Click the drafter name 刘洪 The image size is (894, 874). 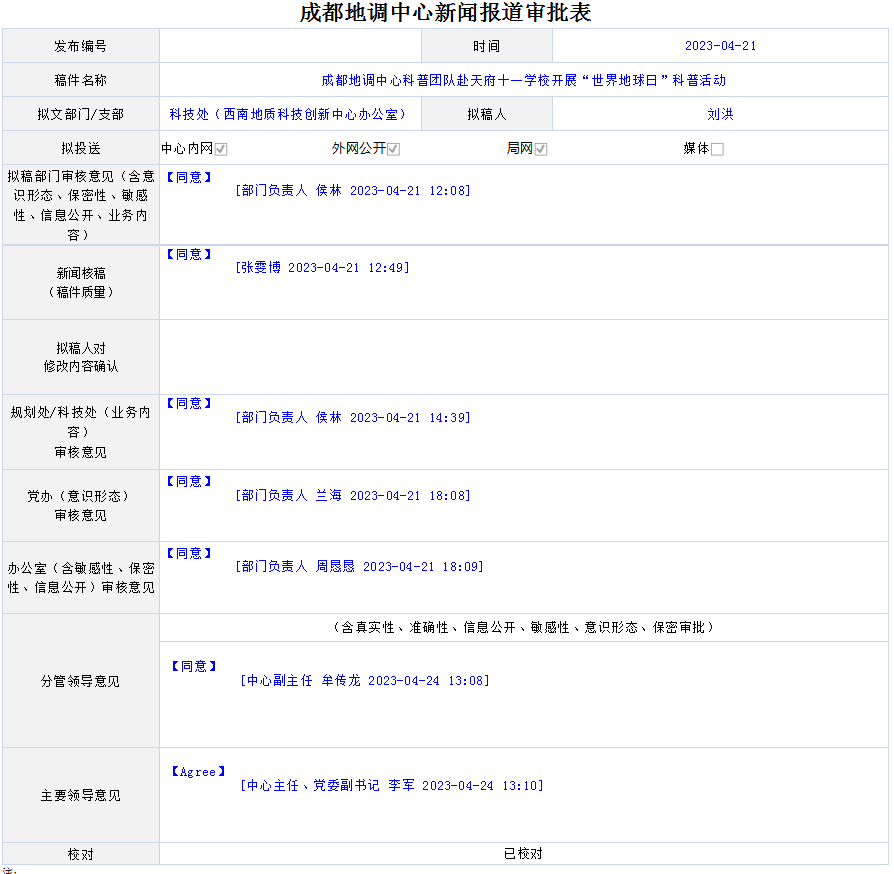click(720, 115)
